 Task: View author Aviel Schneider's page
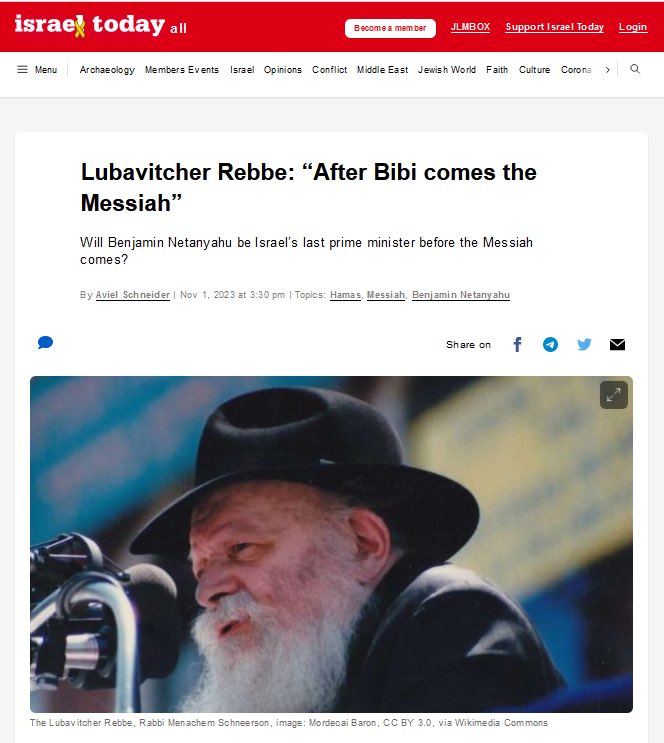[133, 295]
